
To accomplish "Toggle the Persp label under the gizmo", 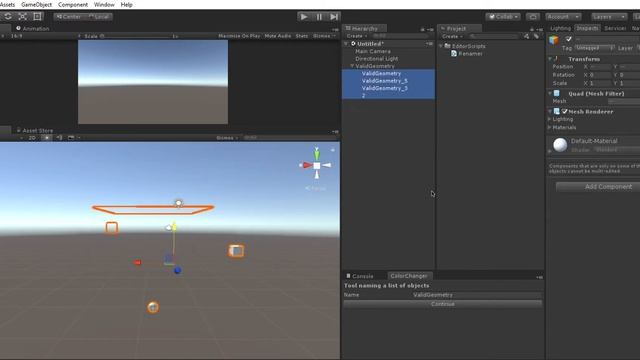I will [x=316, y=189].
